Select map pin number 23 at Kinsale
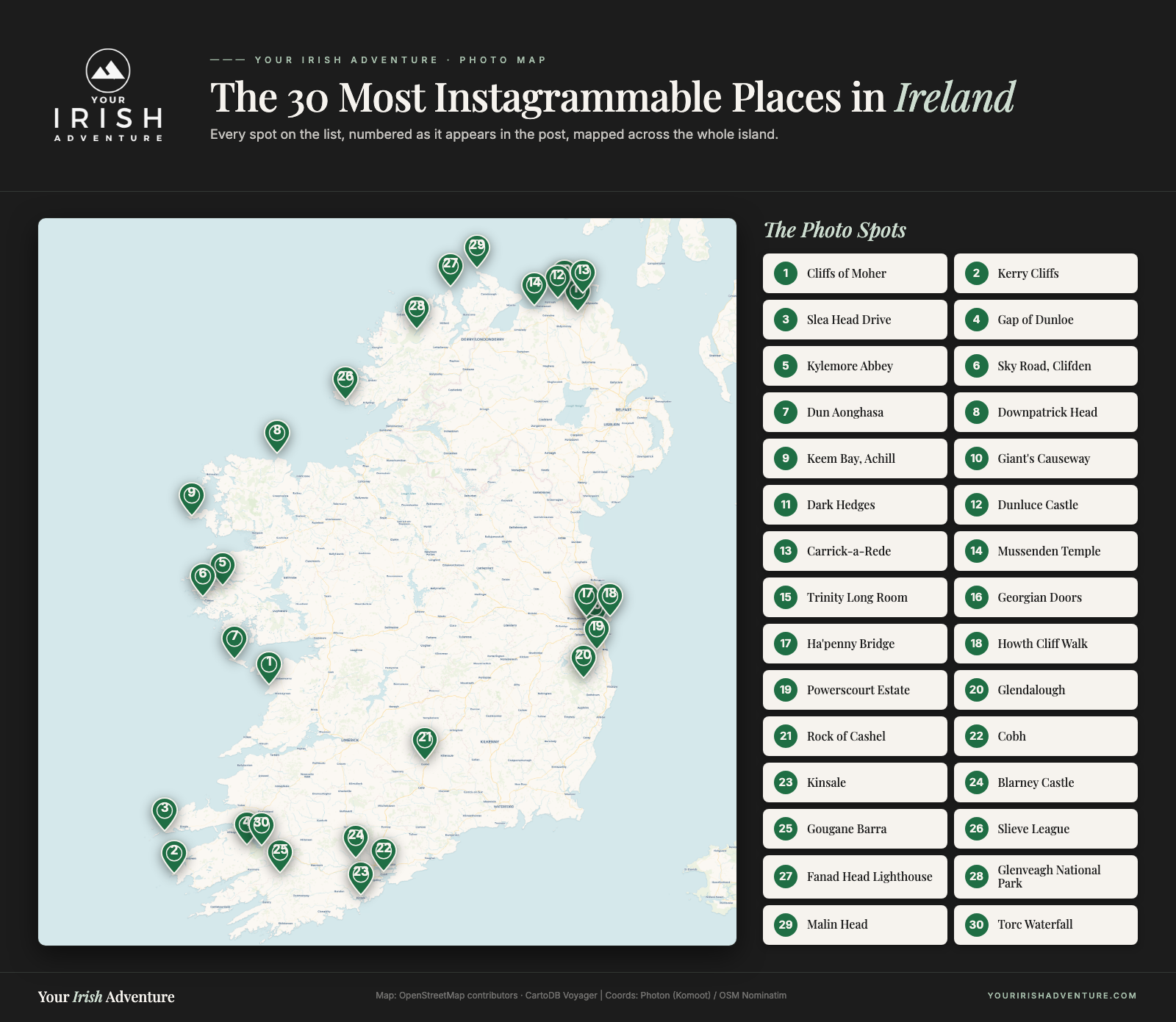 click(361, 877)
